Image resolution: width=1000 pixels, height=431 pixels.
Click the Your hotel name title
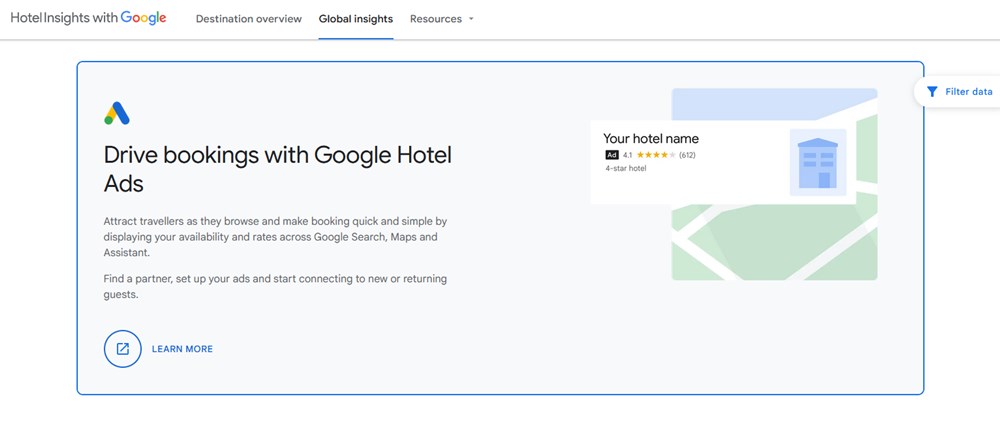651,138
